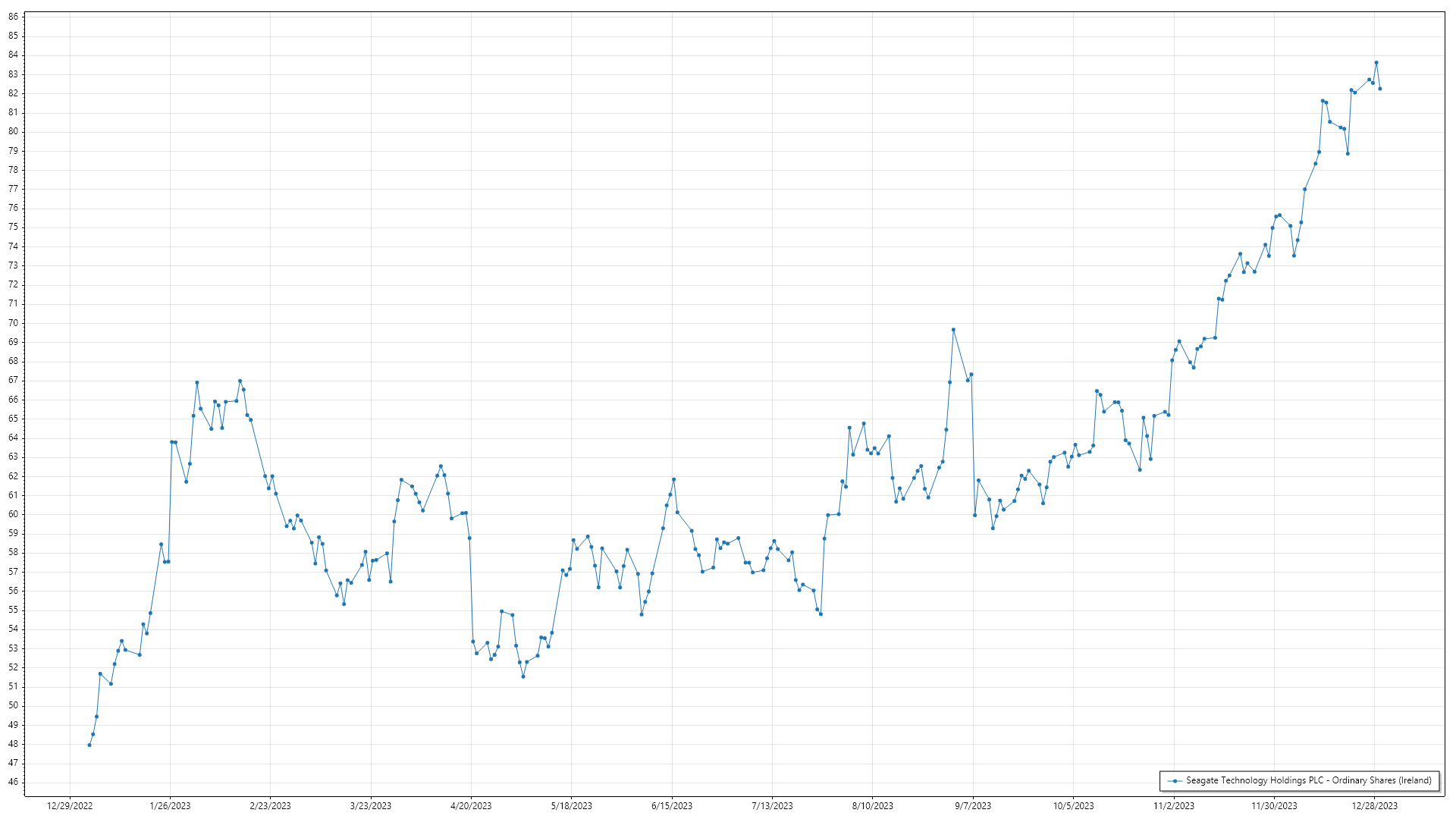
Task: Click the legend line marker icon
Action: click(x=1175, y=781)
